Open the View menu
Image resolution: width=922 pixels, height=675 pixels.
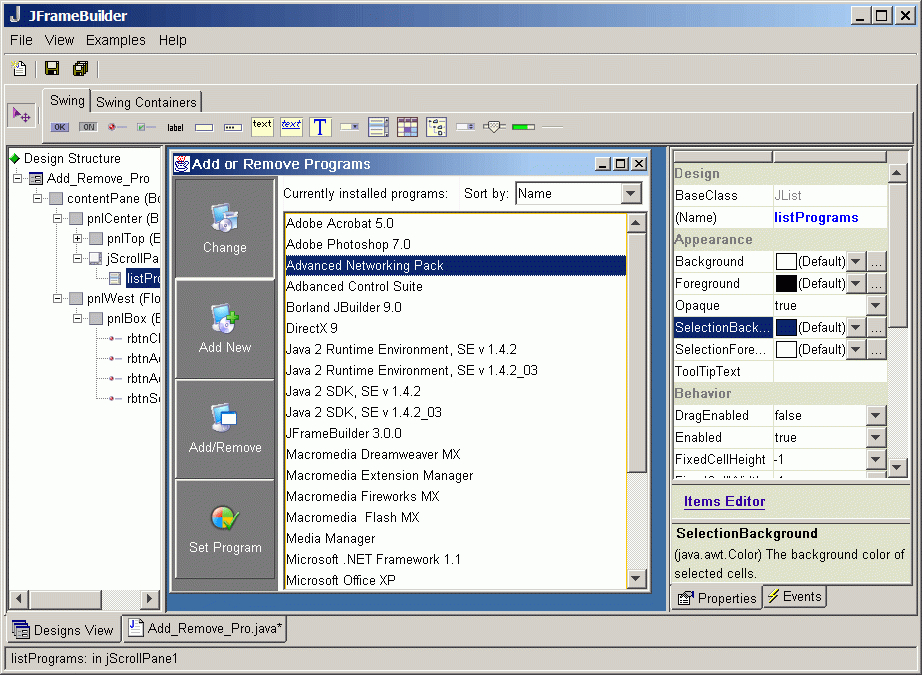click(59, 40)
